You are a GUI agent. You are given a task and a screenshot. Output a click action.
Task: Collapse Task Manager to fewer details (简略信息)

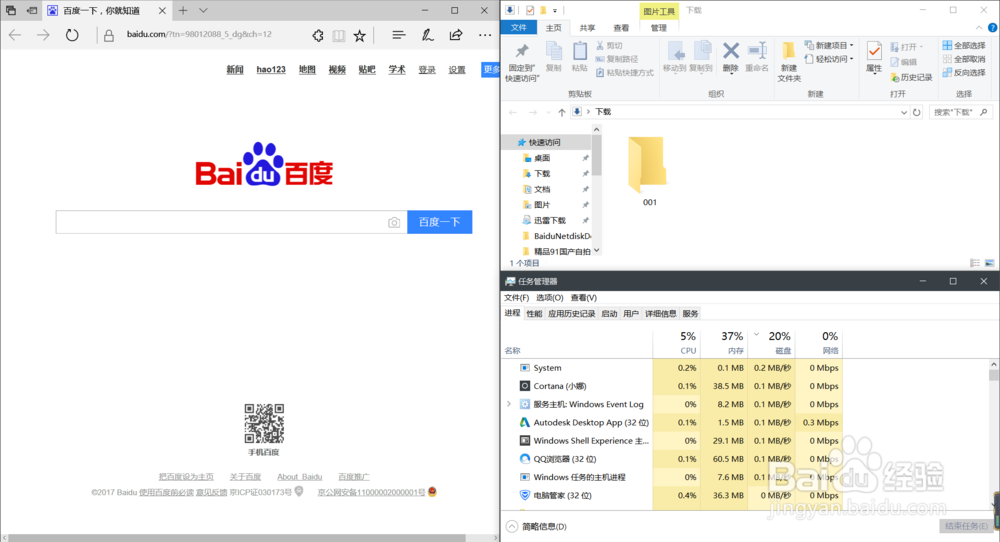[536, 527]
